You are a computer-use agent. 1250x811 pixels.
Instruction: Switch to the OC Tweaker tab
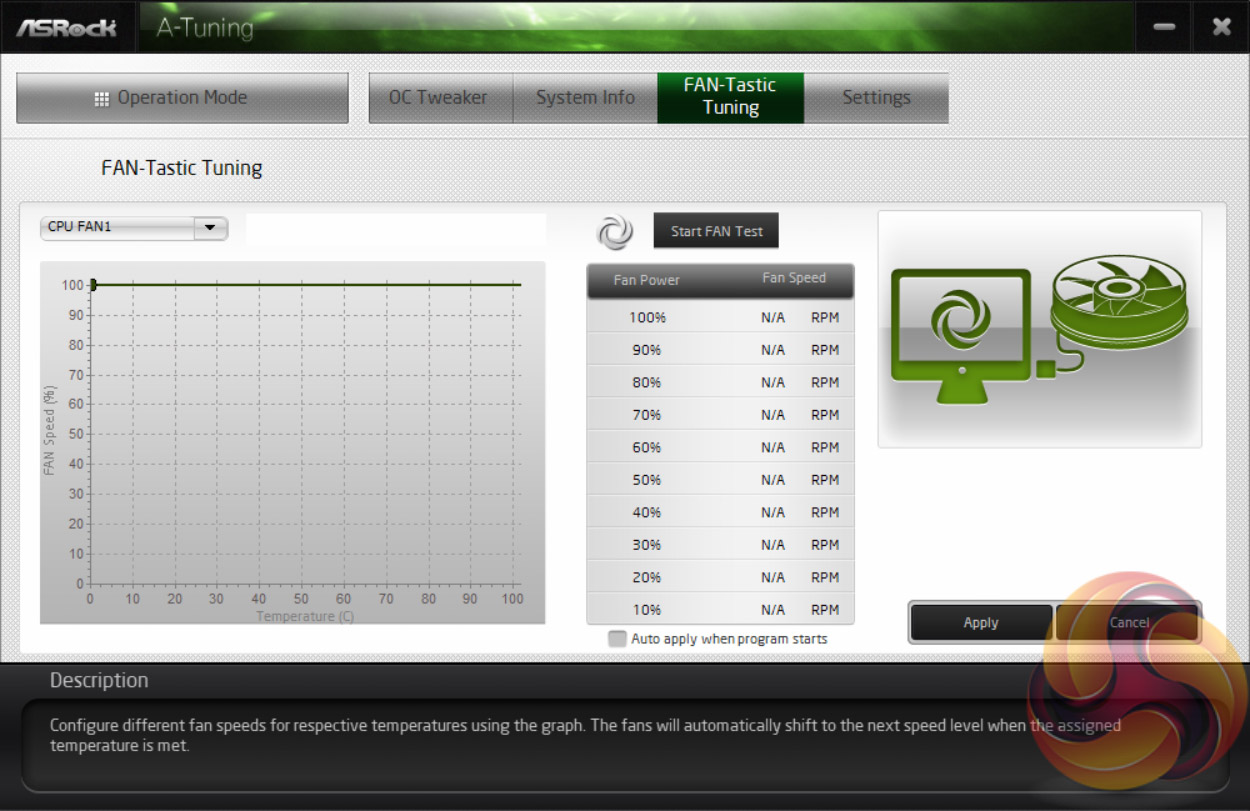(x=440, y=98)
